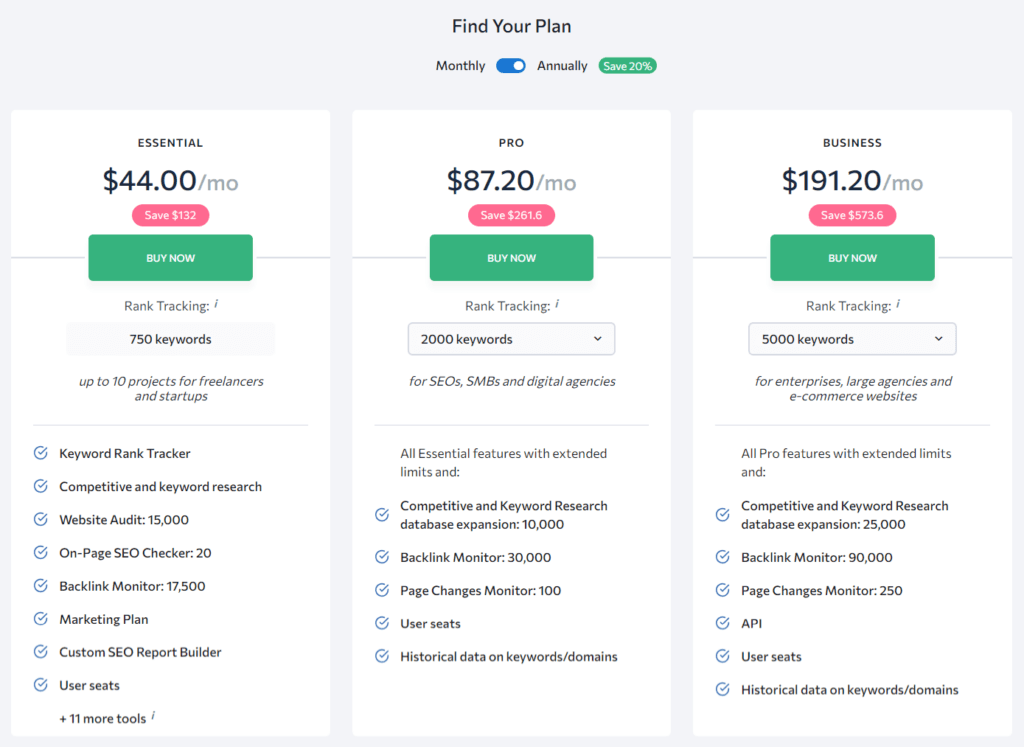Click the checkmark beside API in Business plan

722,623
